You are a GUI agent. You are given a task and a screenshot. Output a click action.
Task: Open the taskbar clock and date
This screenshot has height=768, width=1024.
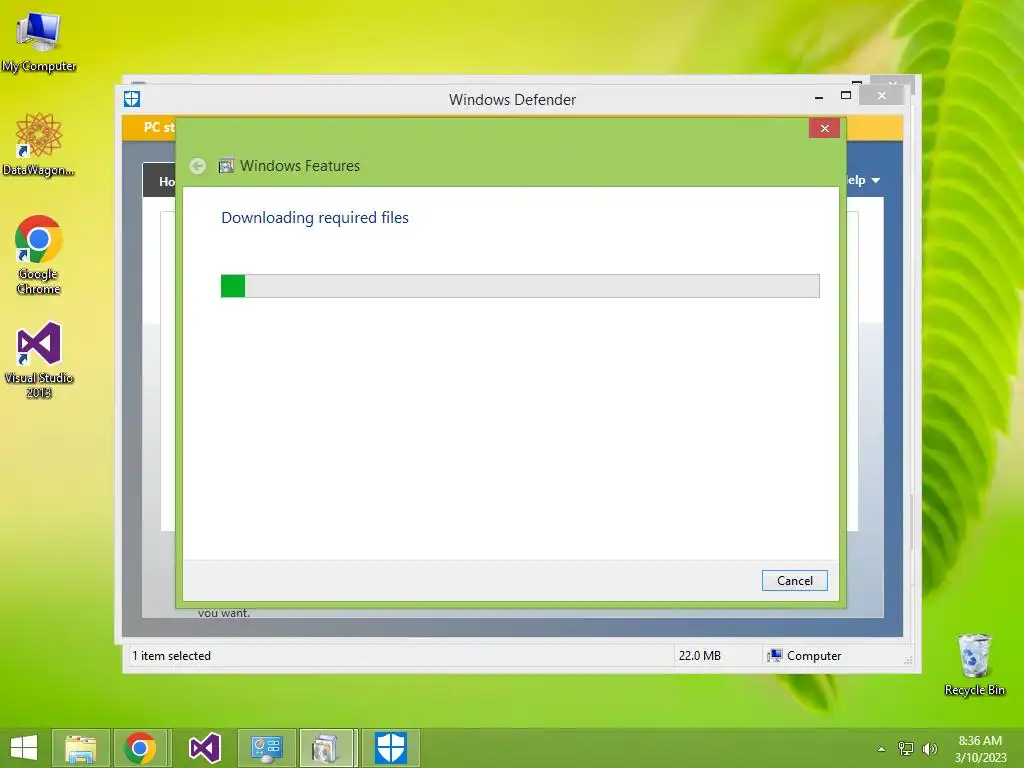pyautogui.click(x=980, y=749)
